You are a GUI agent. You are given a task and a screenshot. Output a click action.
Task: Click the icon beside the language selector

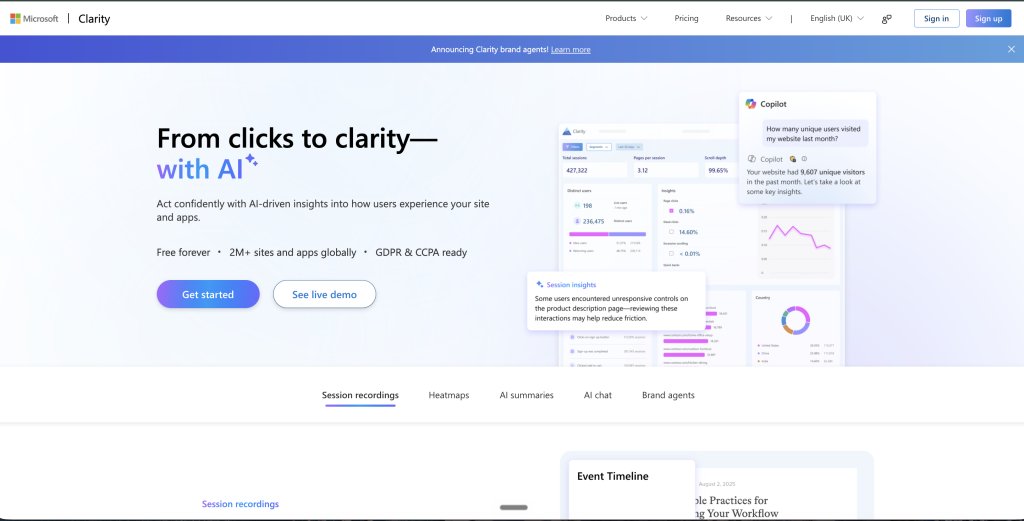click(x=886, y=19)
